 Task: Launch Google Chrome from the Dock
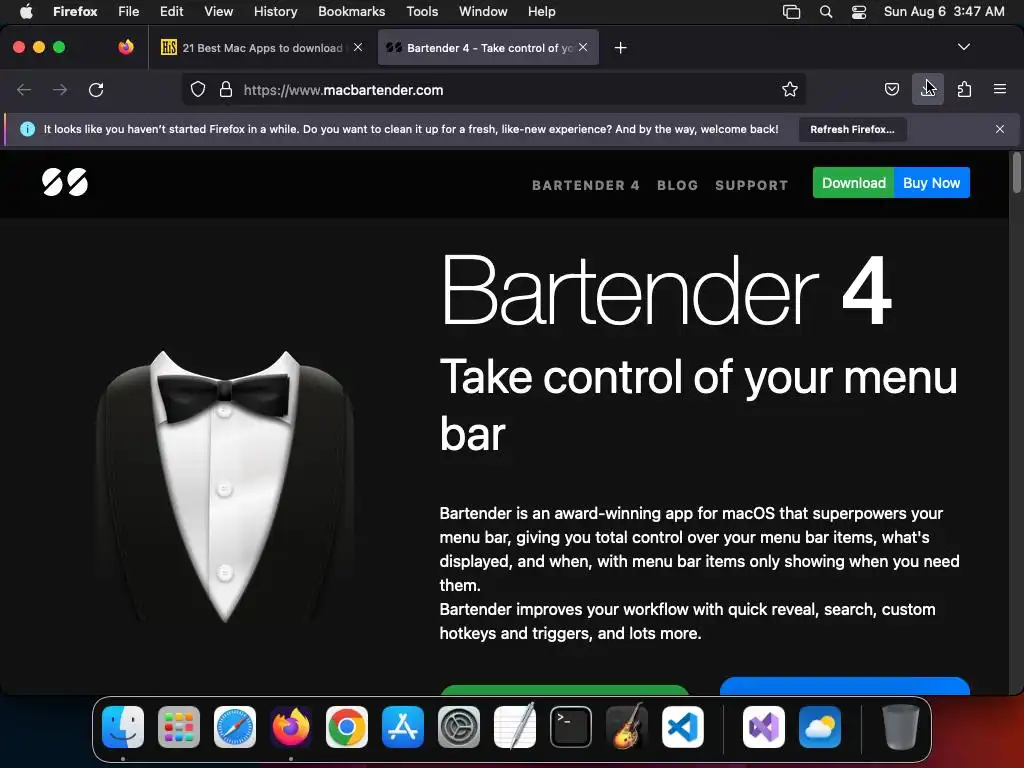347,727
